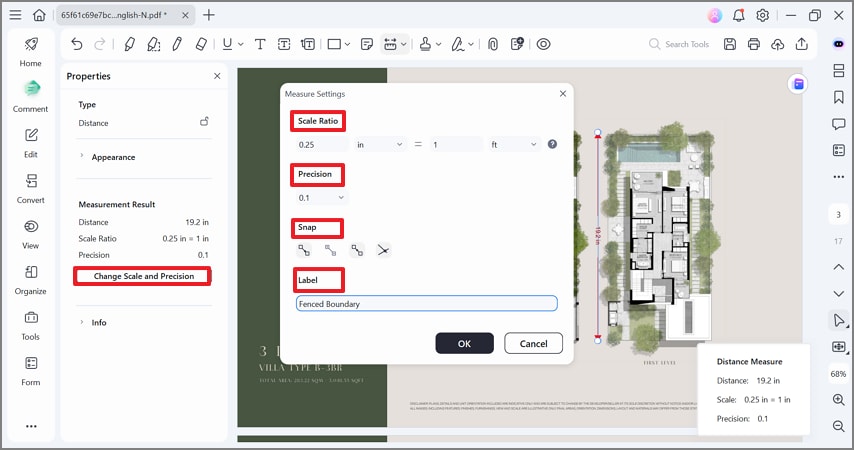This screenshot has width=854, height=450.
Task: Click the Undo arrow
Action: [x=77, y=44]
